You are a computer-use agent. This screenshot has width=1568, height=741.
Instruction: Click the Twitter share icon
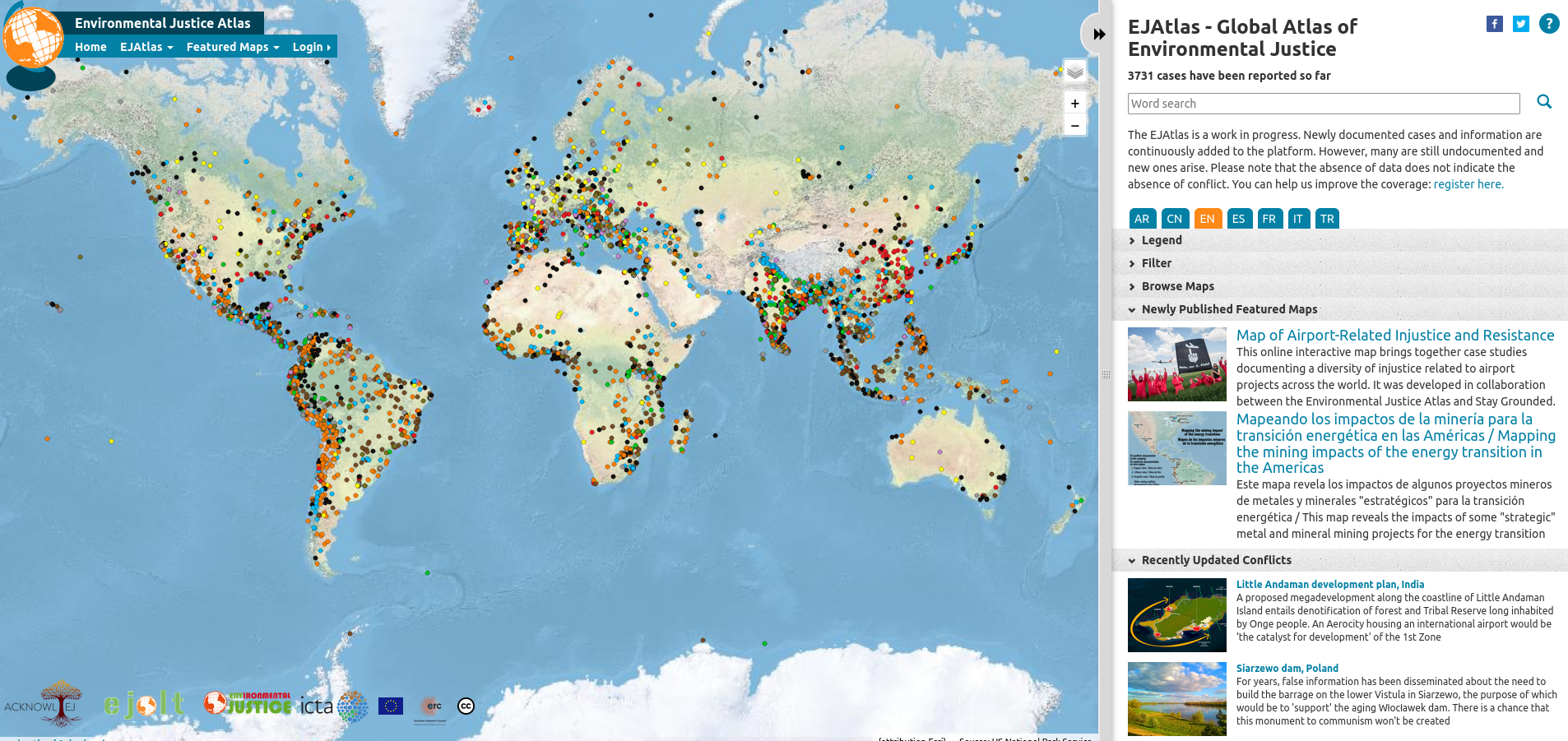click(x=1521, y=24)
